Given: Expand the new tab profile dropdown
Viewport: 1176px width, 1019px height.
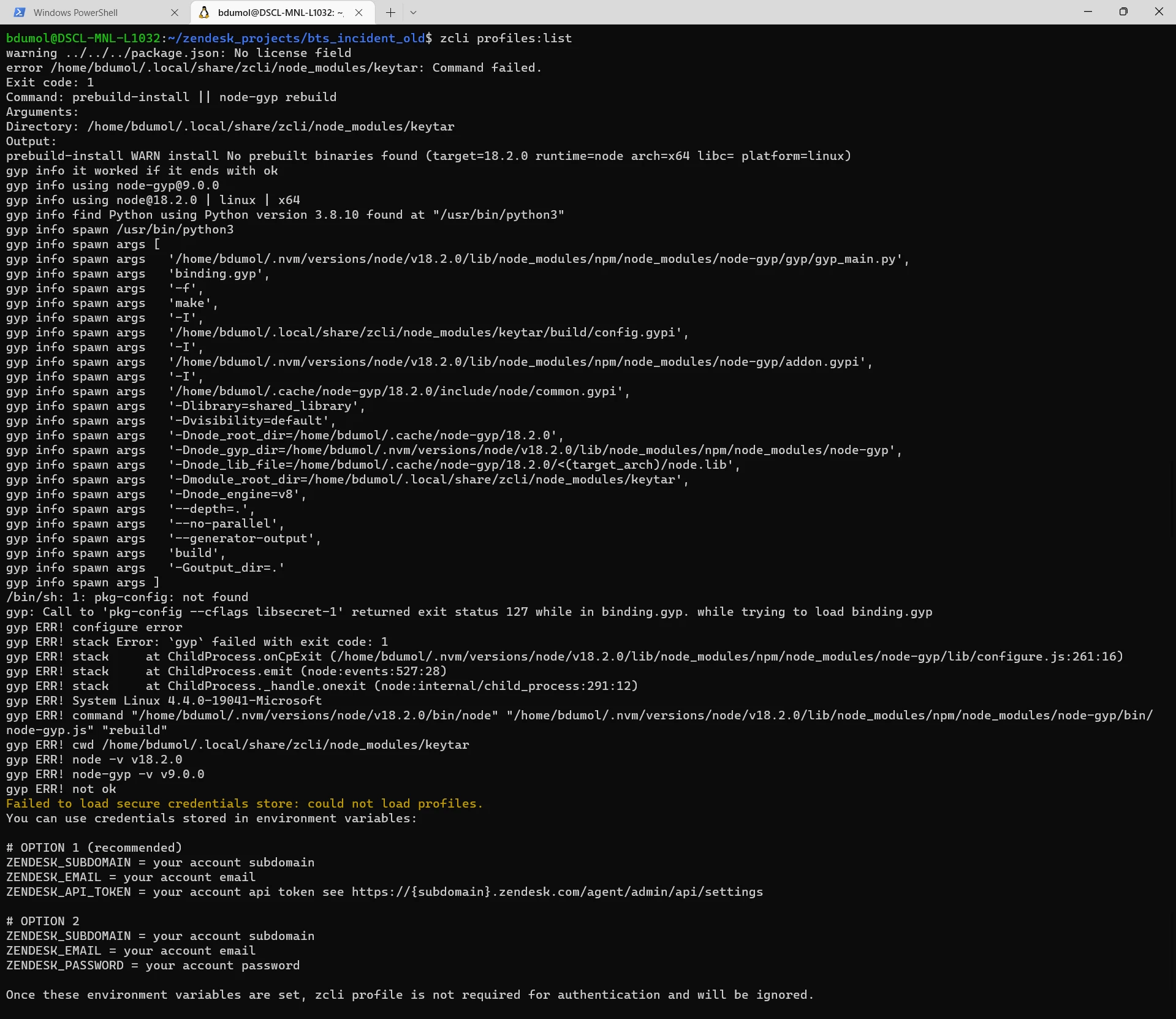Looking at the screenshot, I should click(x=413, y=12).
